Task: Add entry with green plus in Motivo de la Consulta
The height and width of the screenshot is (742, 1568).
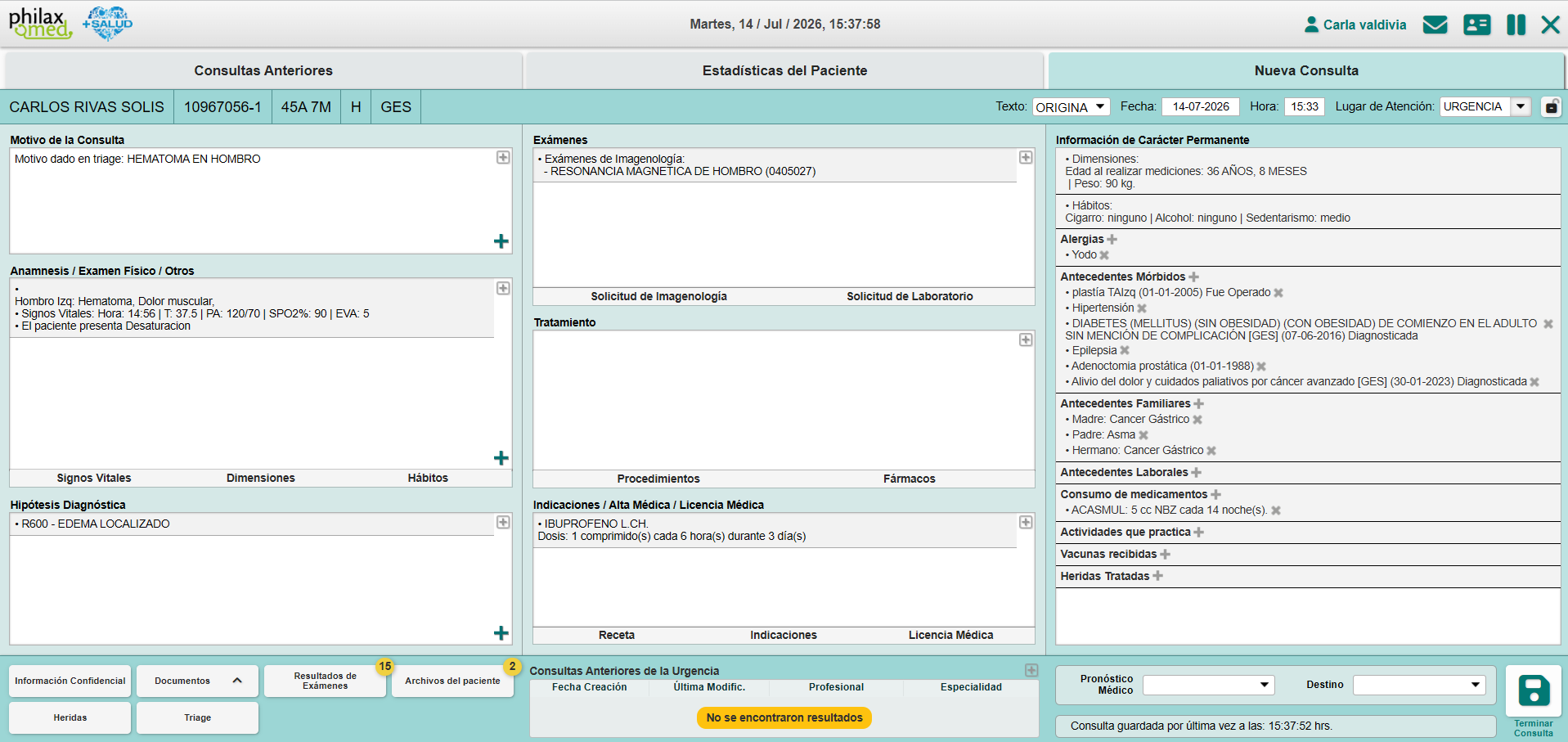Action: pos(501,241)
